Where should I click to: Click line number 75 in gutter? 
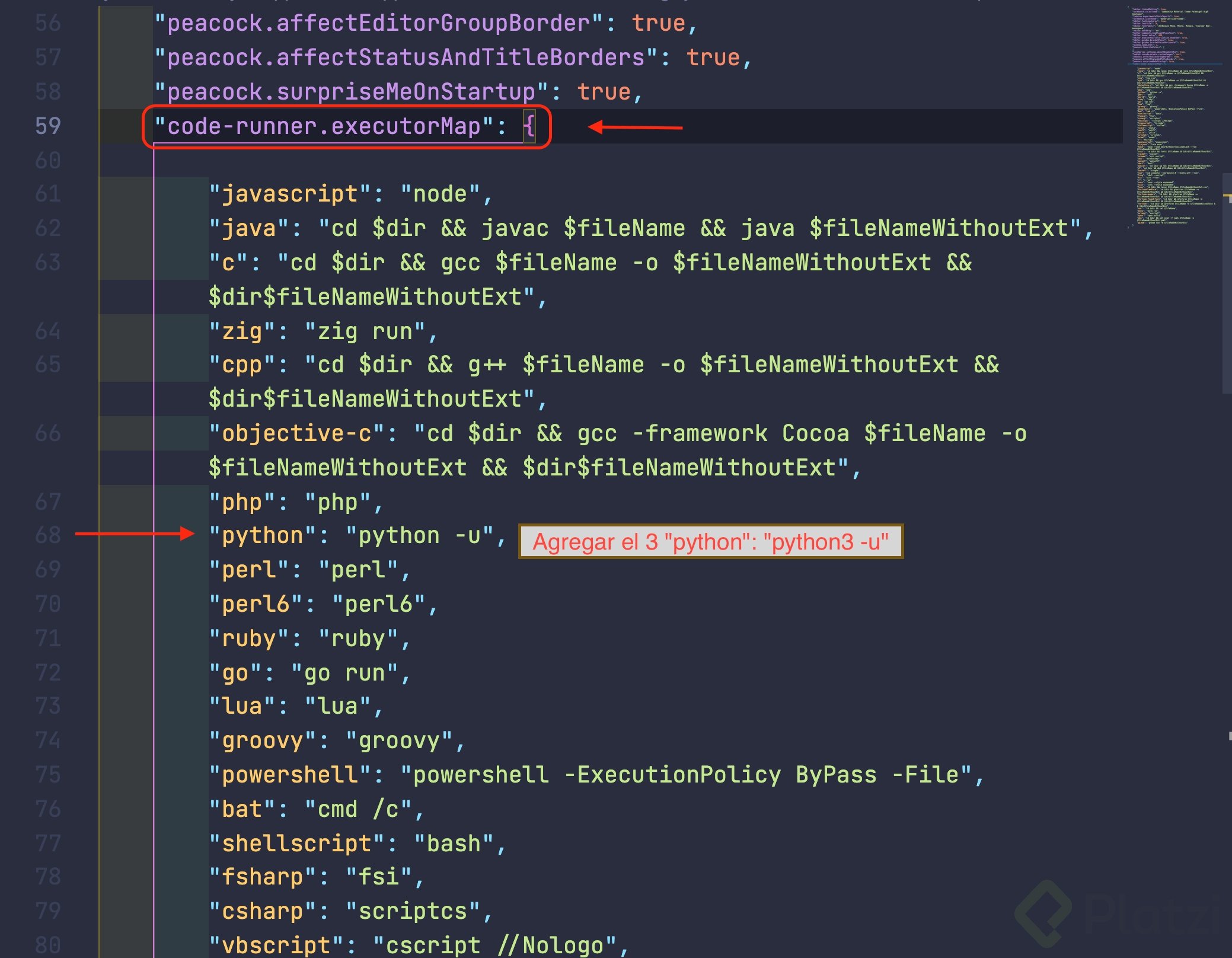point(48,775)
